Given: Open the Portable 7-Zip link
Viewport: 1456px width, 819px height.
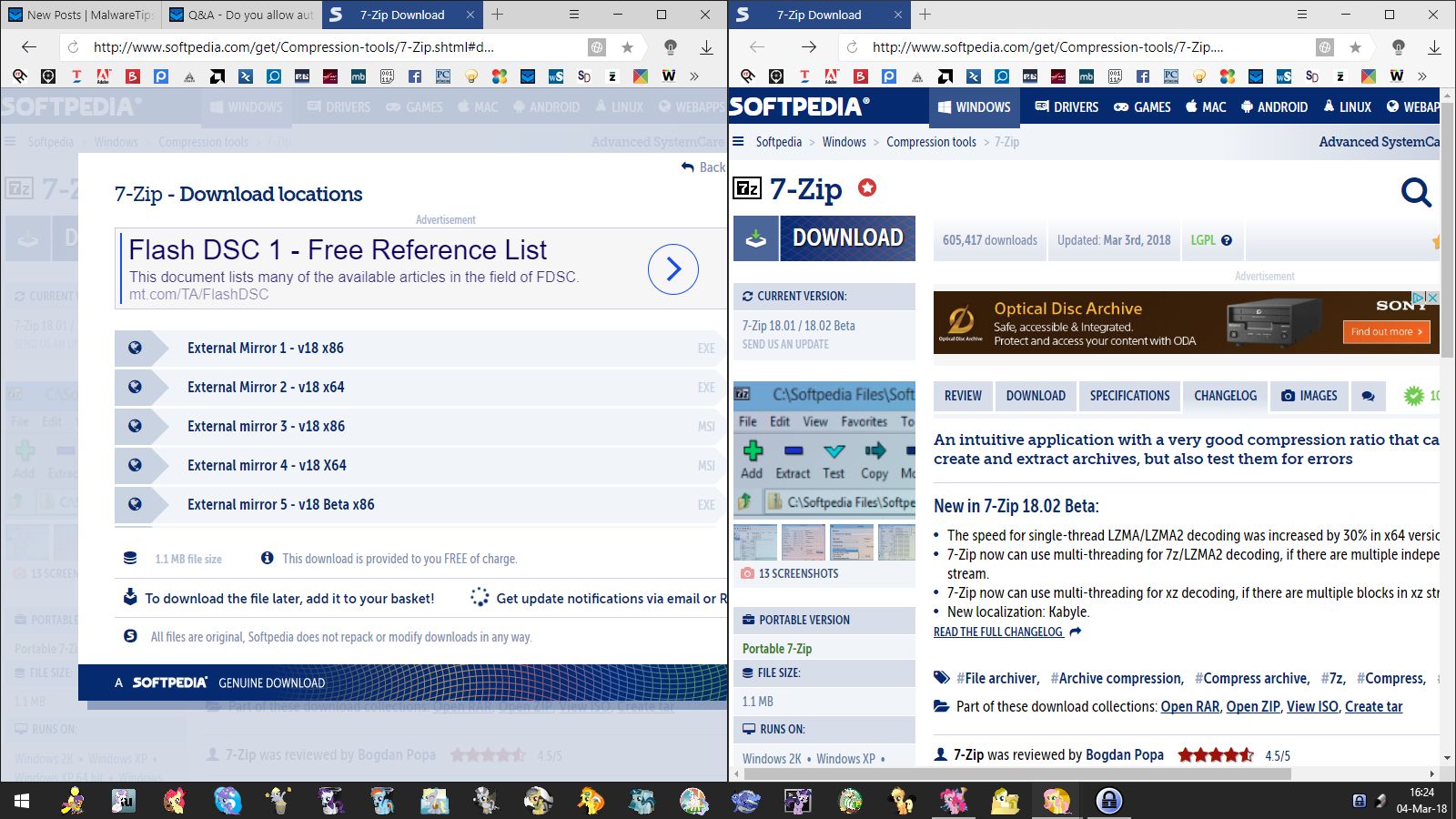Looking at the screenshot, I should coord(777,649).
